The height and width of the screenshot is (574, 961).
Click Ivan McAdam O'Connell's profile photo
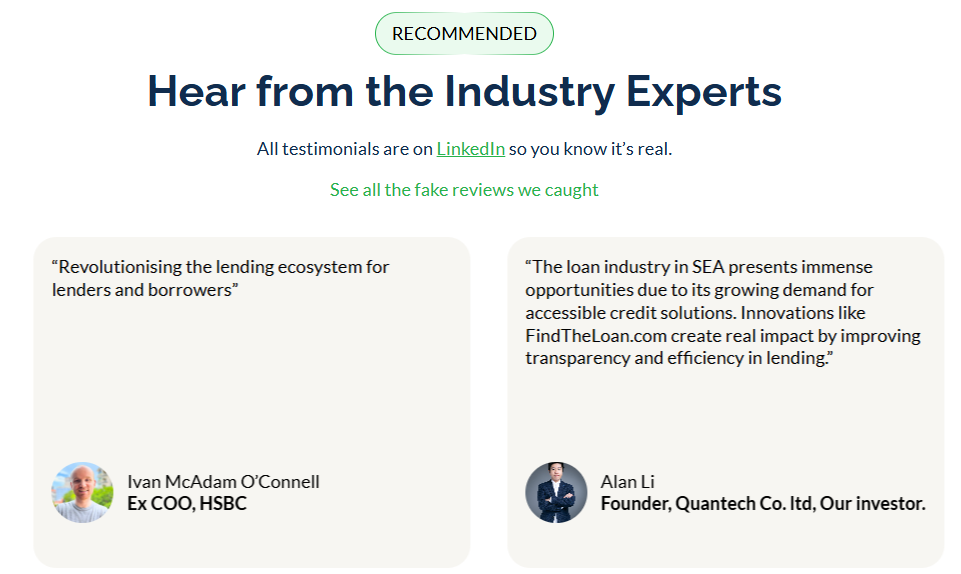82,492
